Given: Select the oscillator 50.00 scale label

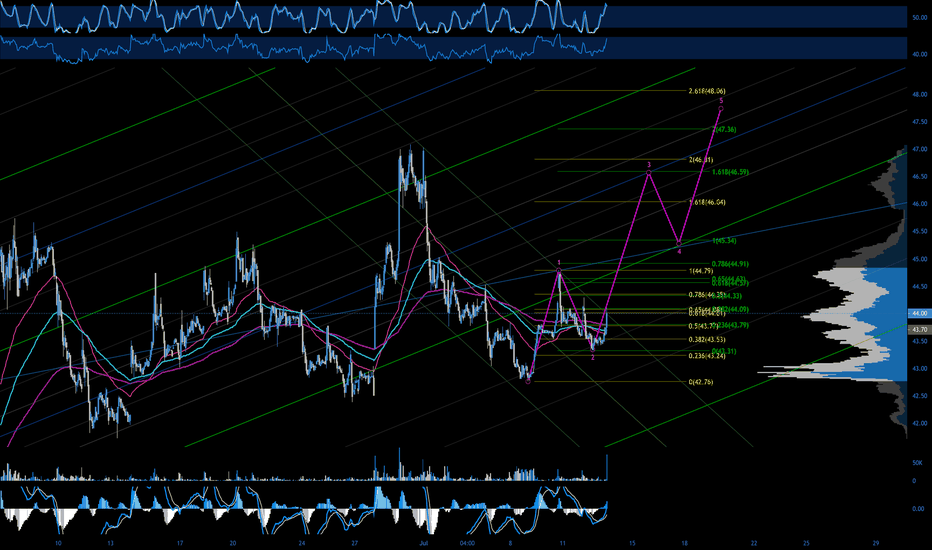Looking at the screenshot, I should 920,18.
